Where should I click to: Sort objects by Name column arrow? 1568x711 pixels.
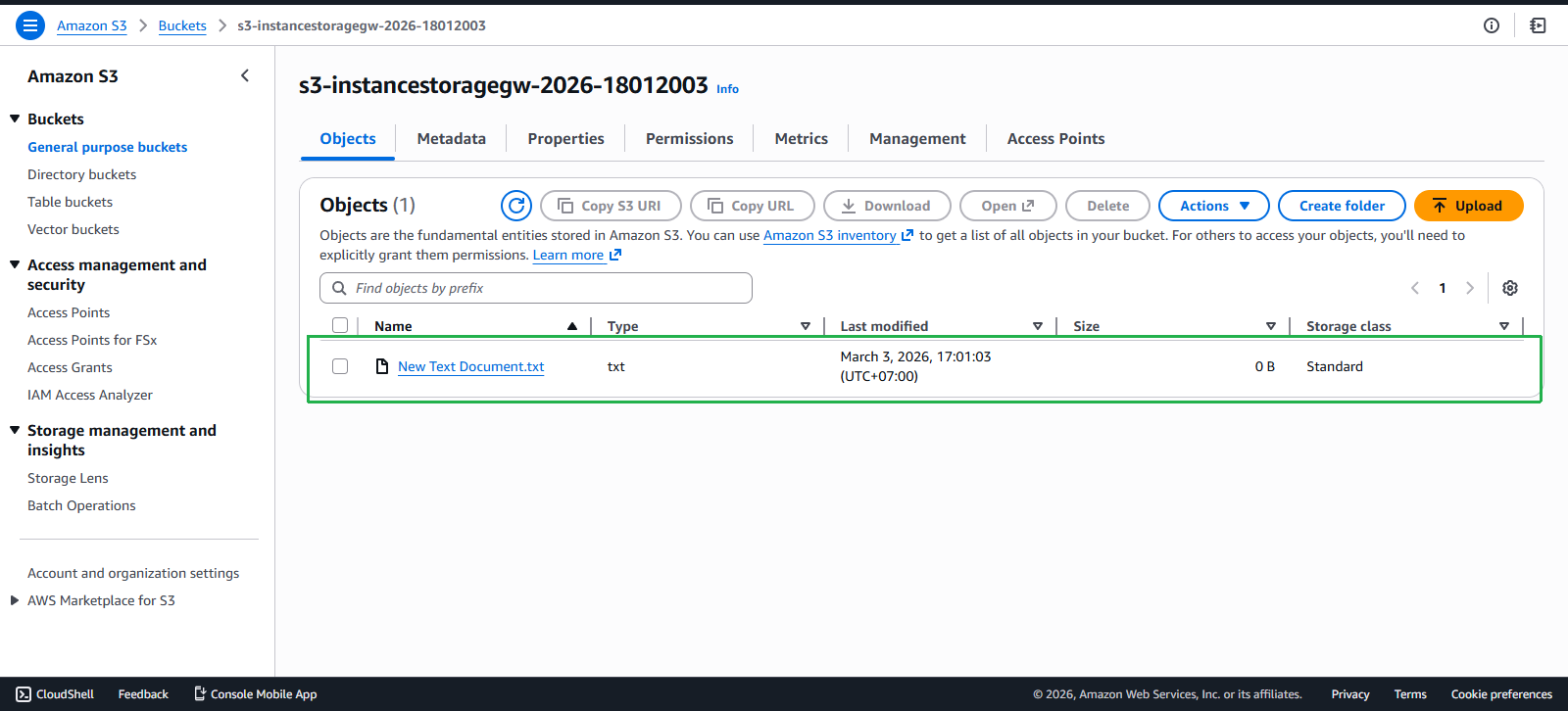[572, 326]
